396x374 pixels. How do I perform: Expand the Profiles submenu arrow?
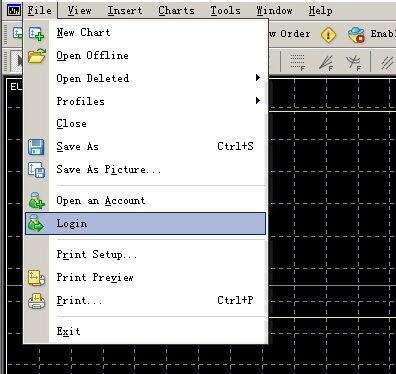pyautogui.click(x=257, y=101)
